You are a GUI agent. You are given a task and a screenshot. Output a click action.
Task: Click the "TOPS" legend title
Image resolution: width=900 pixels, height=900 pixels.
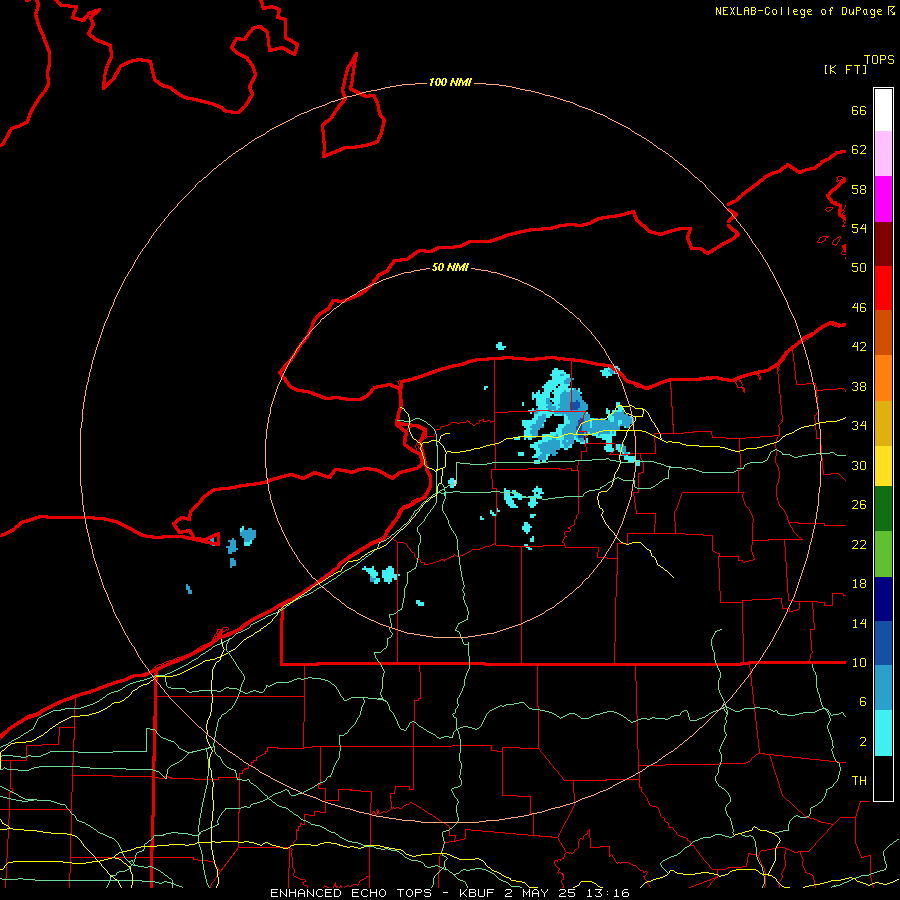pyautogui.click(x=879, y=60)
